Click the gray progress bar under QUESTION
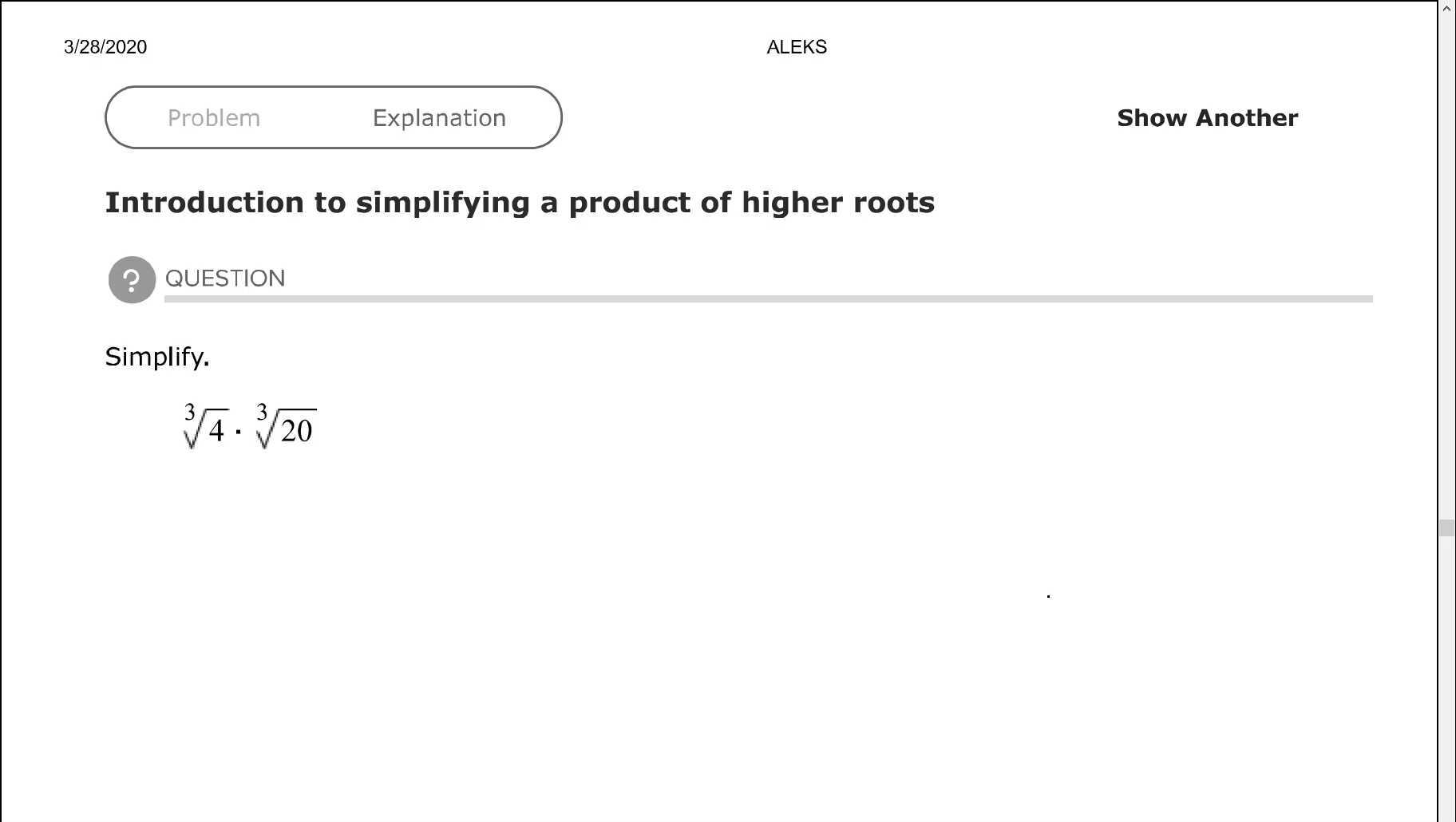Image resolution: width=1456 pixels, height=822 pixels. tap(766, 299)
